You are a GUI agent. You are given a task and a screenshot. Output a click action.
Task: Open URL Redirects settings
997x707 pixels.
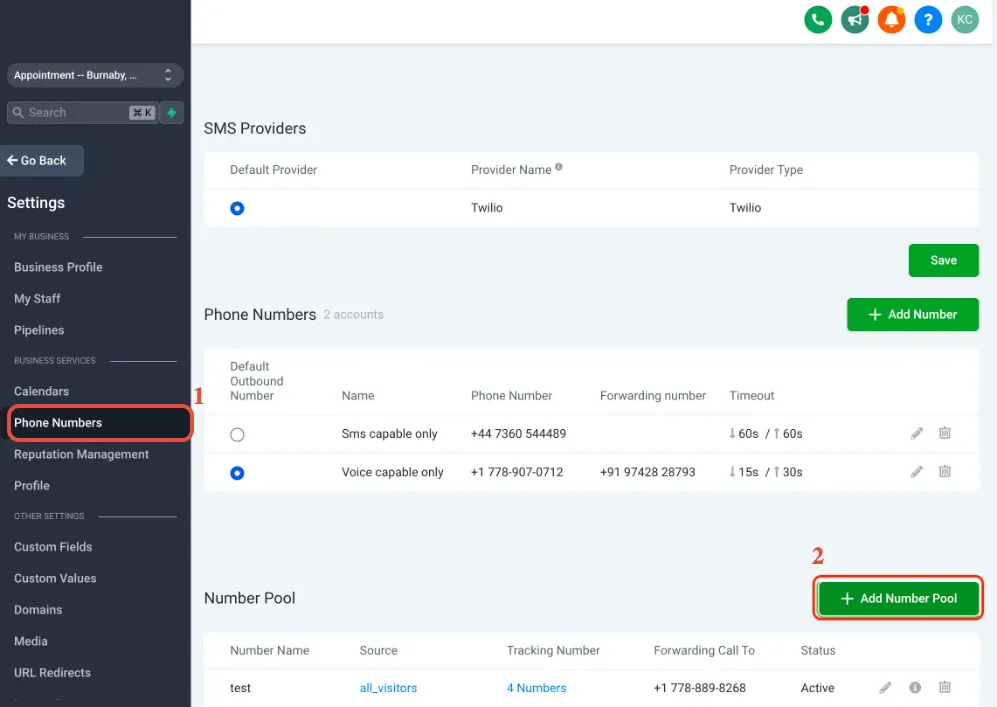53,672
